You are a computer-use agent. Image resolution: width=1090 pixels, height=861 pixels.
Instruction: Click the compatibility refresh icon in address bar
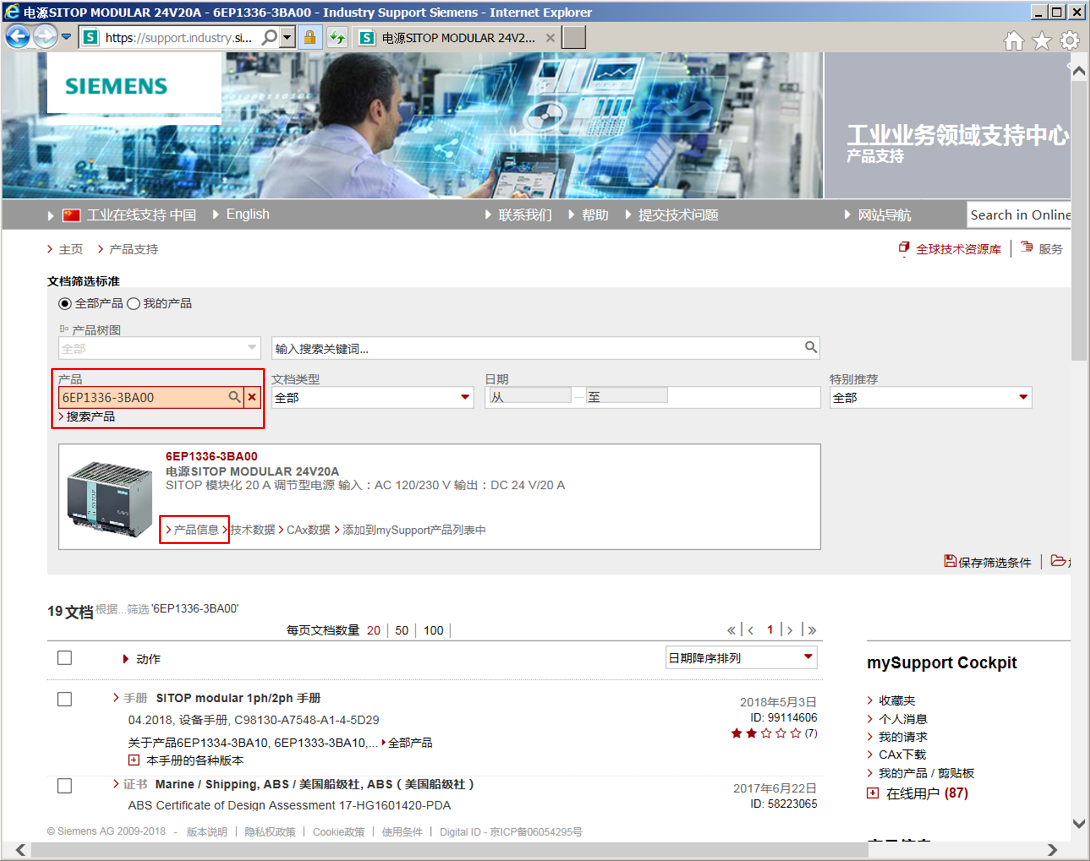click(337, 38)
